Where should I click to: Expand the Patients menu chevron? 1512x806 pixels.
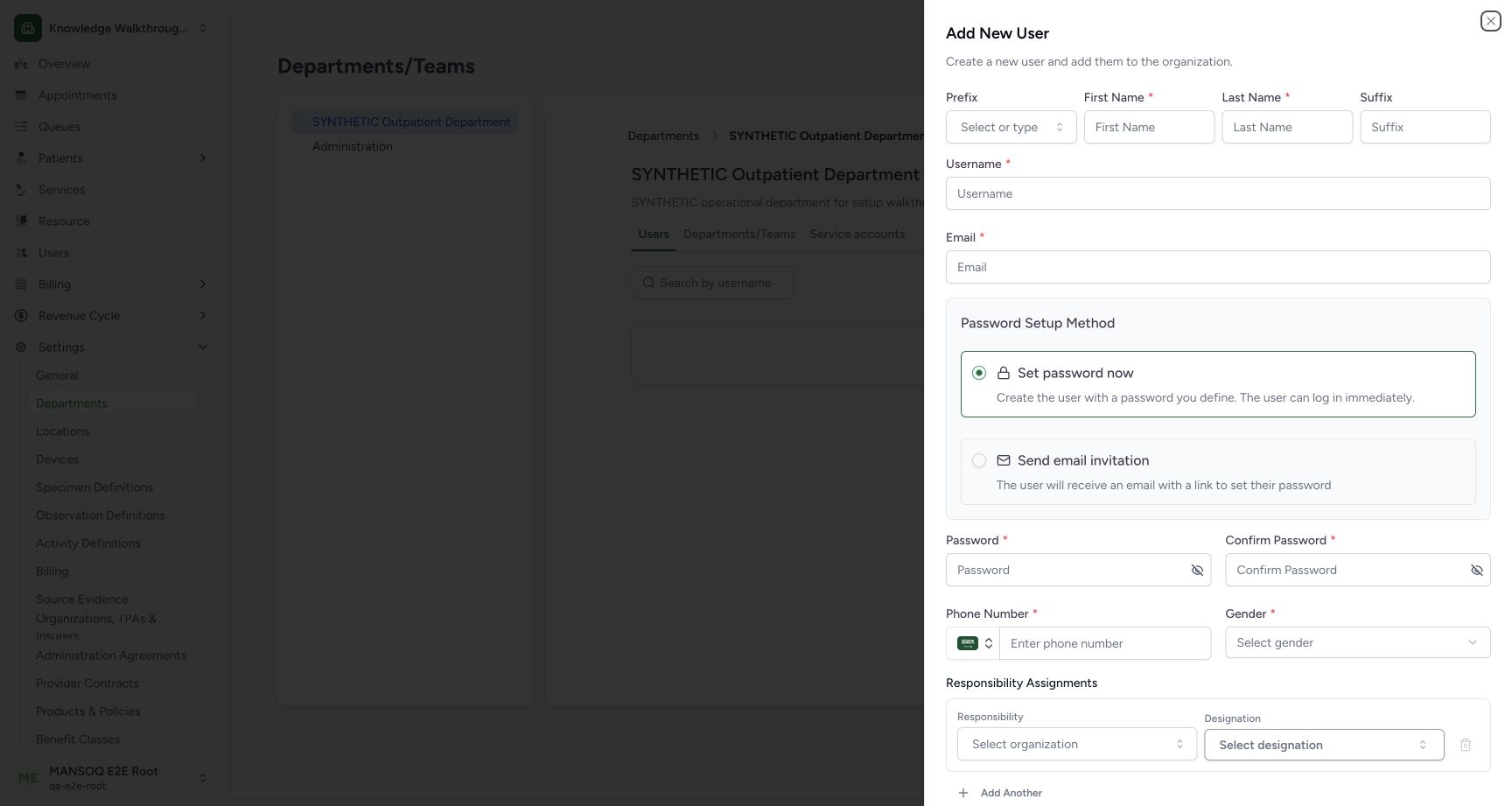(203, 158)
